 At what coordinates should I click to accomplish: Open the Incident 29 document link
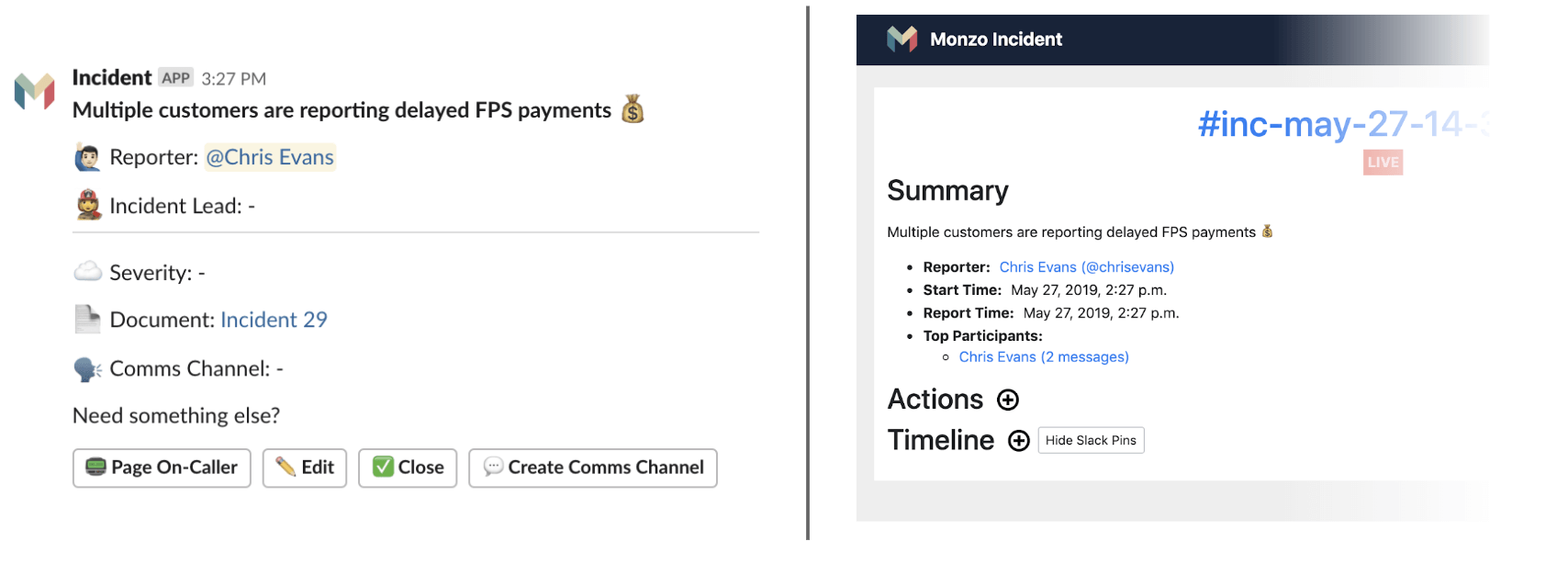tap(274, 320)
